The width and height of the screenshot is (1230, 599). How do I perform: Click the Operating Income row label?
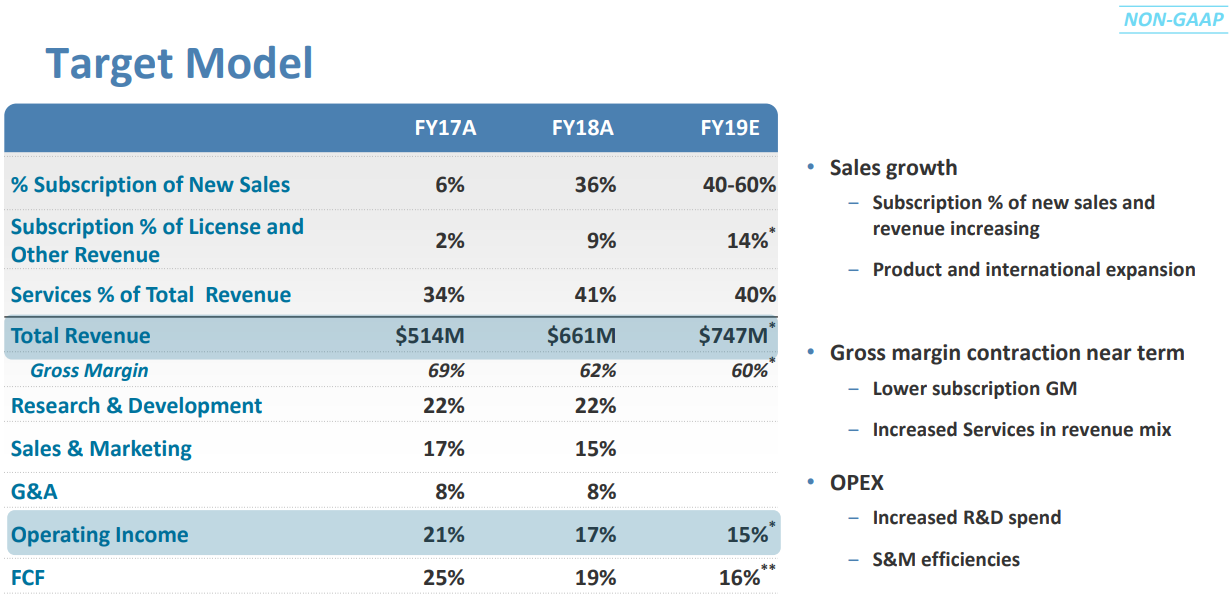click(x=99, y=535)
